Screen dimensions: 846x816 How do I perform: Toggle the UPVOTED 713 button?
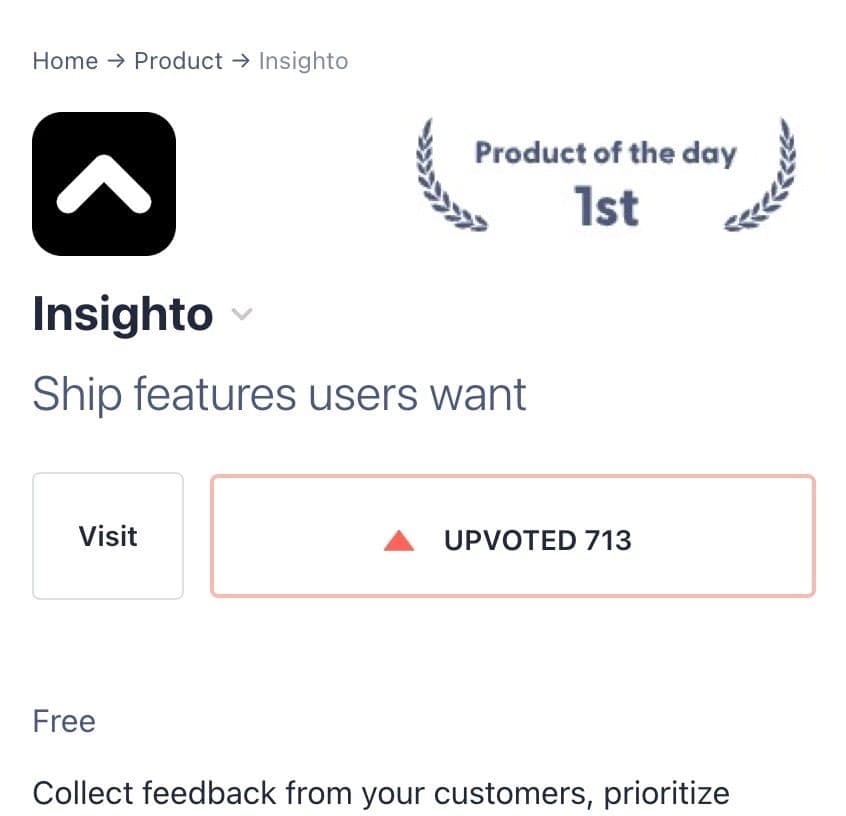click(x=512, y=537)
